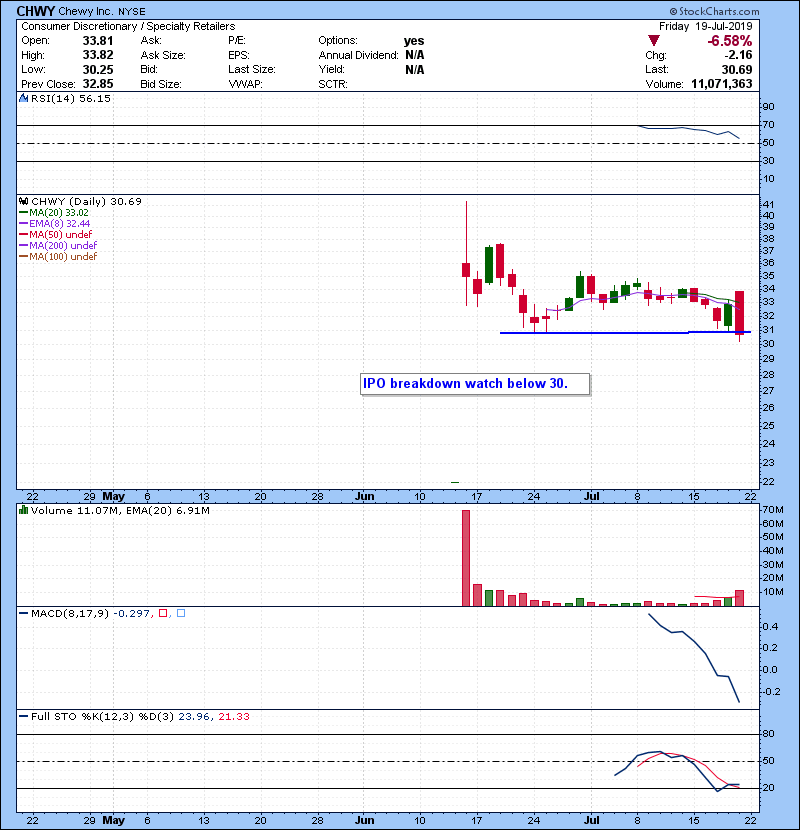
Task: Click the High value 33.82
Action: [98, 55]
